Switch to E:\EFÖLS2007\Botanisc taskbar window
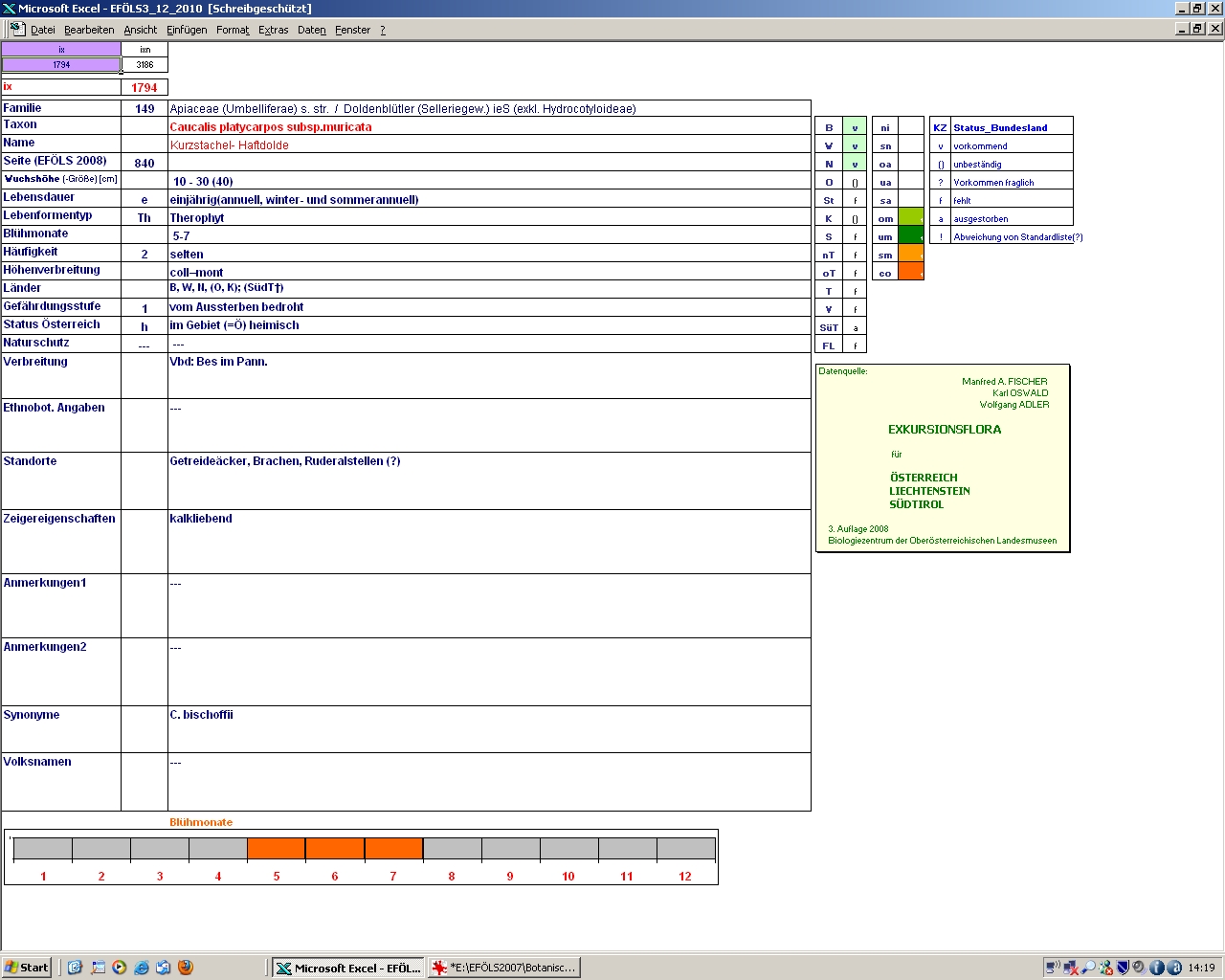The width and height of the screenshot is (1225, 980). [x=504, y=968]
